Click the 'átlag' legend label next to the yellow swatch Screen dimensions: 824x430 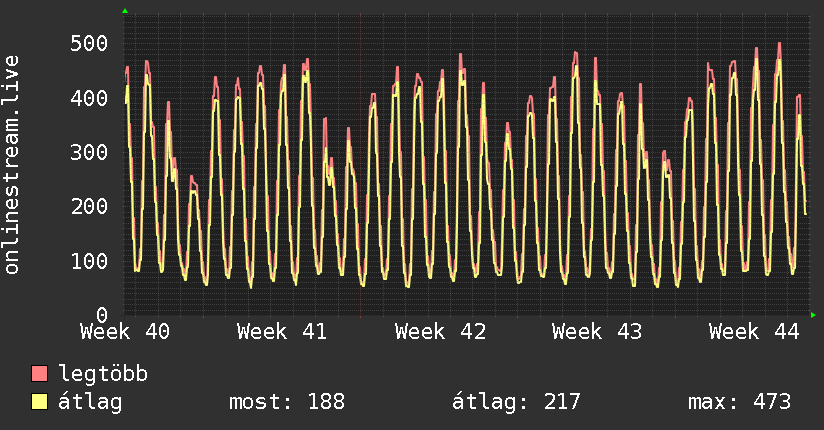pyautogui.click(x=90, y=402)
